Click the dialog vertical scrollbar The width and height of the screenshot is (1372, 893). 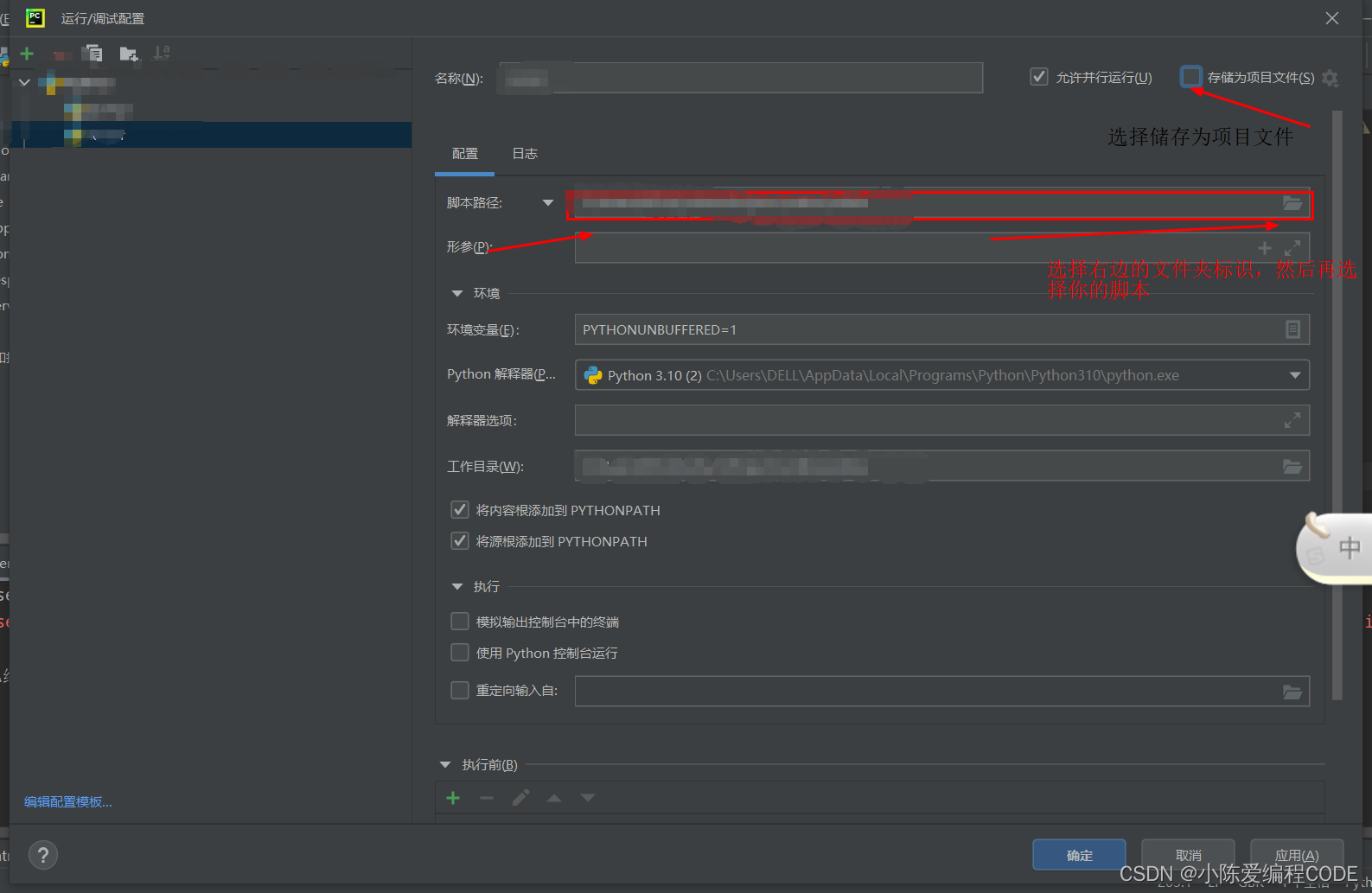(1337, 405)
